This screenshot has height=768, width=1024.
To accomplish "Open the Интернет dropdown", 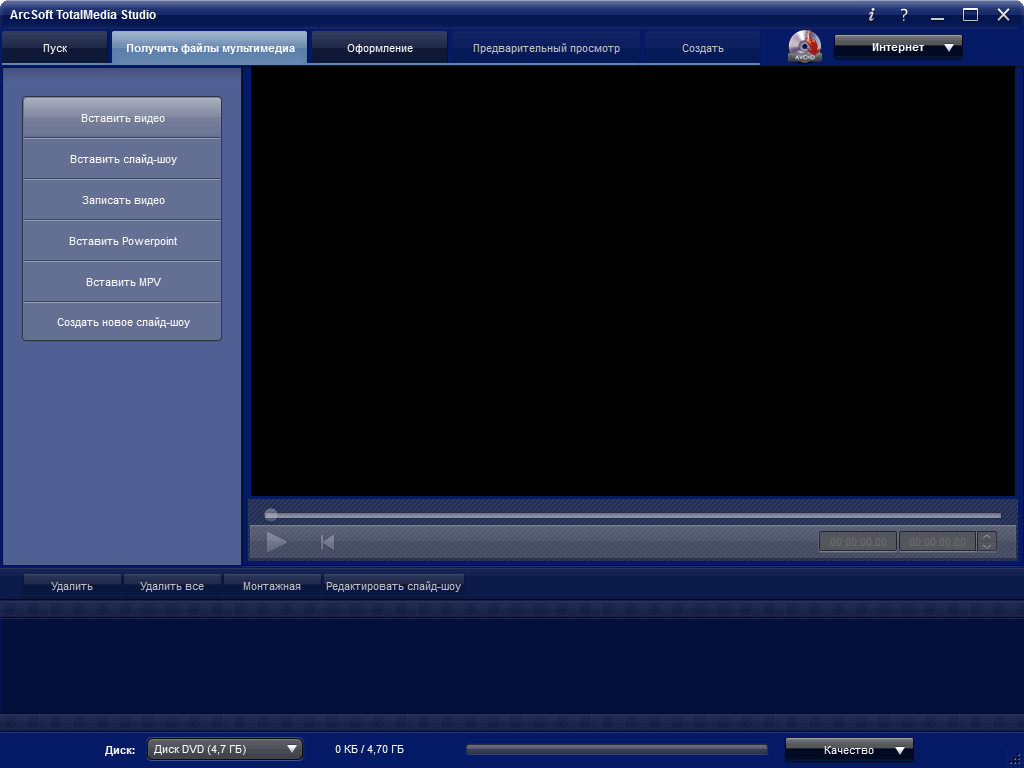I will pyautogui.click(x=898, y=47).
